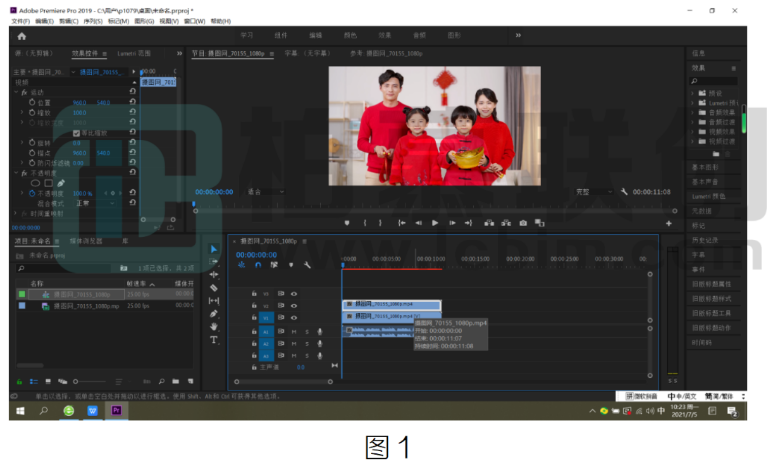Viewport: 776px width, 471px height.
Task: Select the Hand tool
Action: coord(214,327)
